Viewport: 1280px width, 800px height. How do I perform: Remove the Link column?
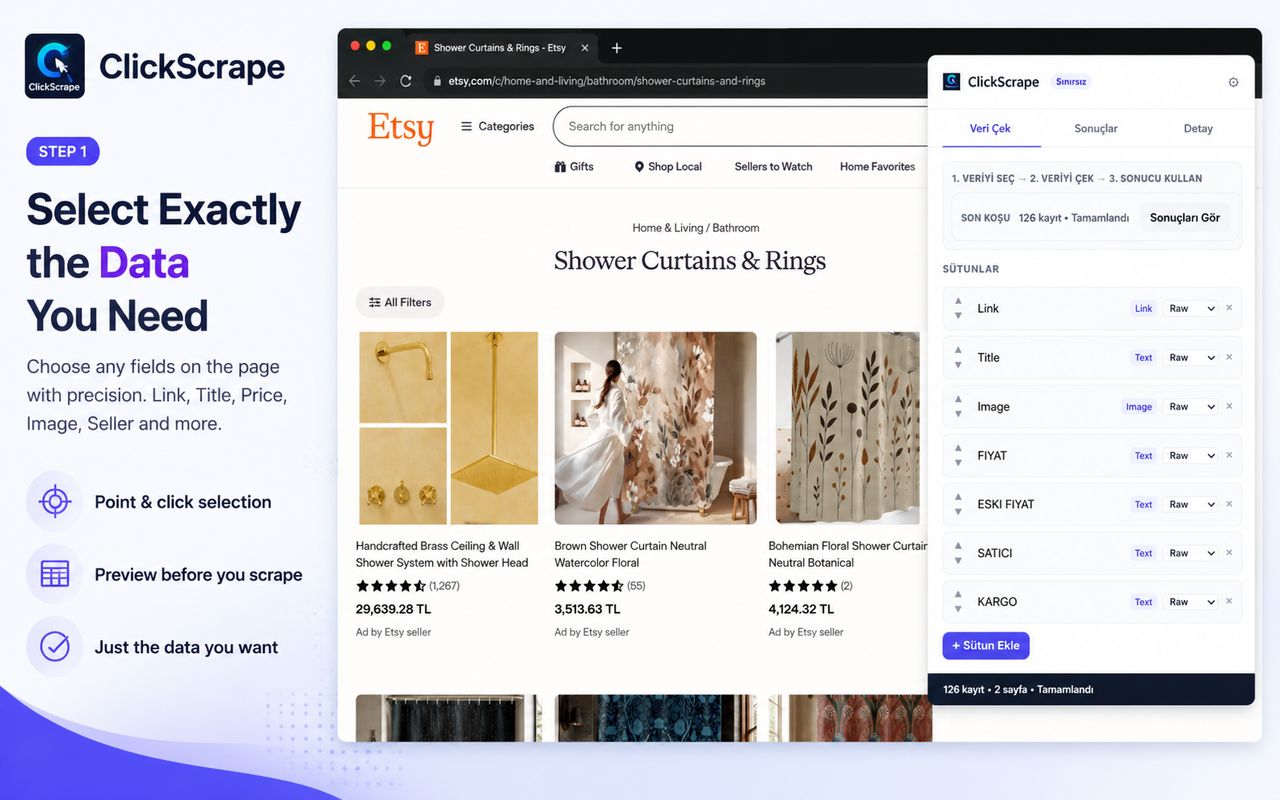1229,308
